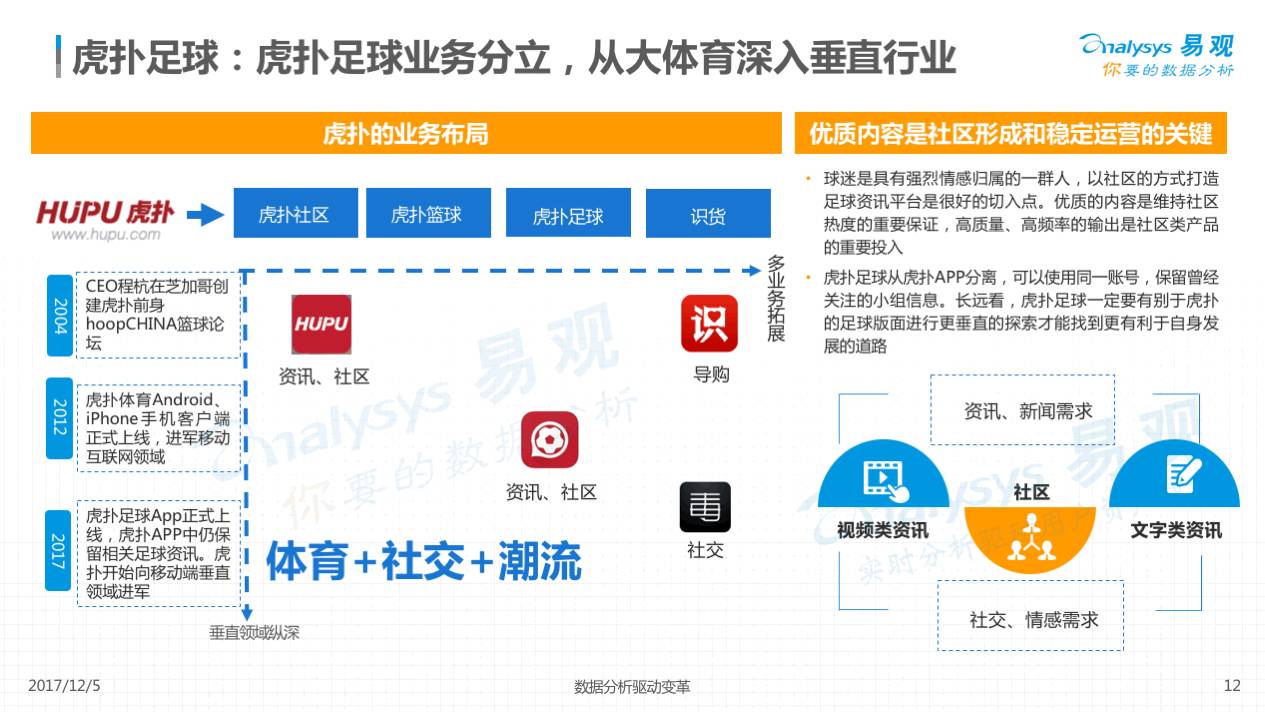Click the 2017 timeline label

[x=60, y=551]
